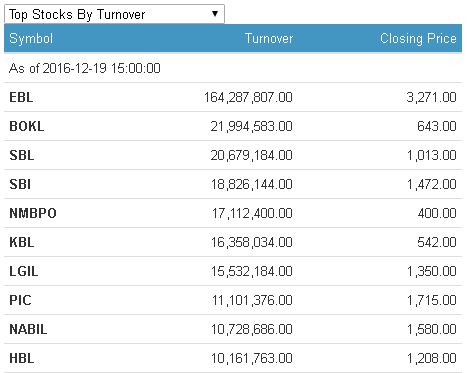Image resolution: width=467 pixels, height=373 pixels.
Task: Select closing price 1,013.00
Action: coord(432,155)
